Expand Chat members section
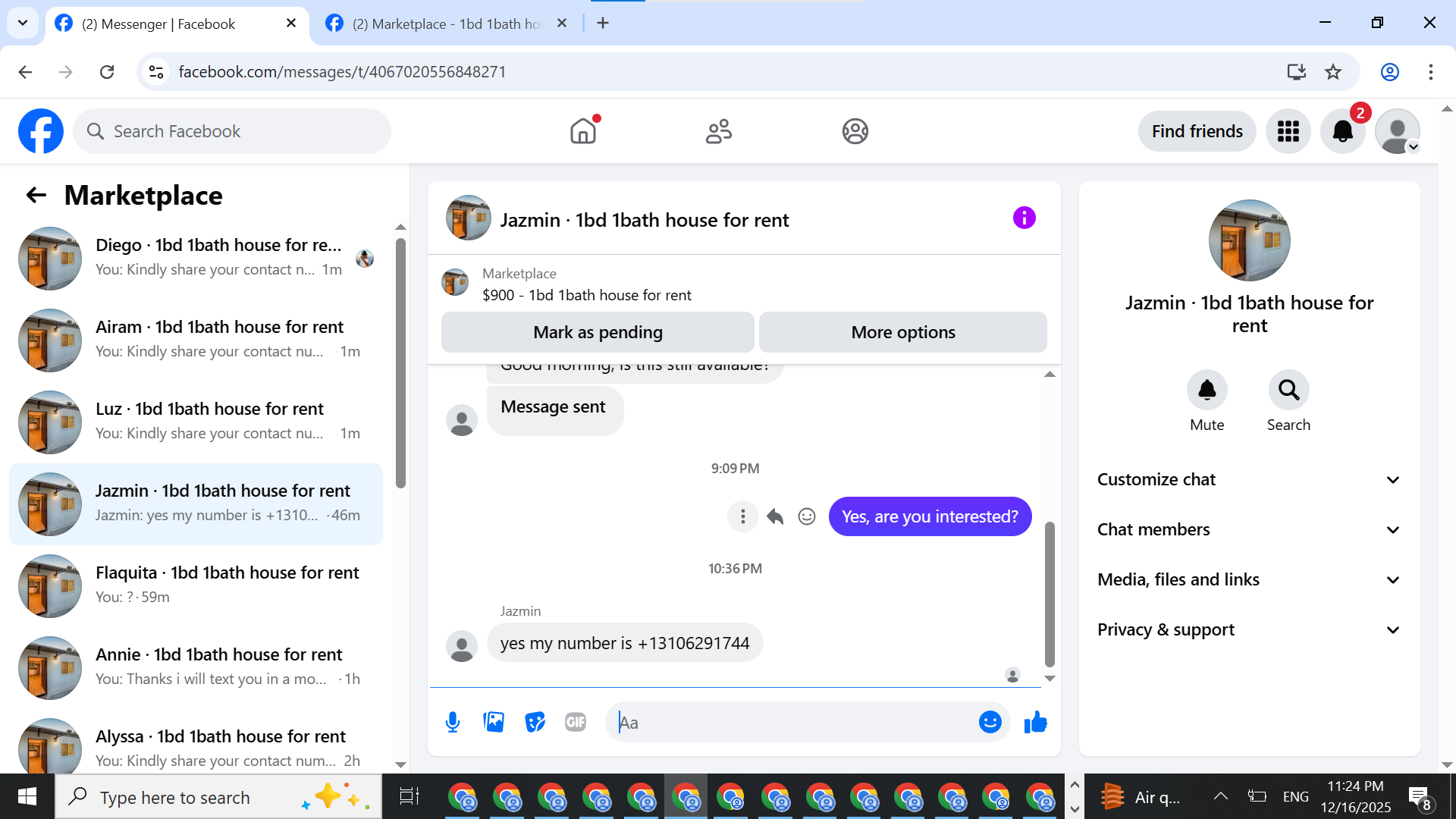Image resolution: width=1456 pixels, height=819 pixels. (1250, 529)
